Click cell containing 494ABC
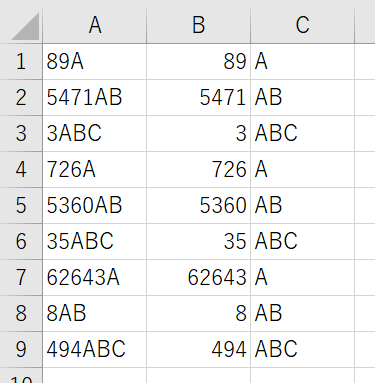Screen dimensions: 375x383 click(95, 349)
